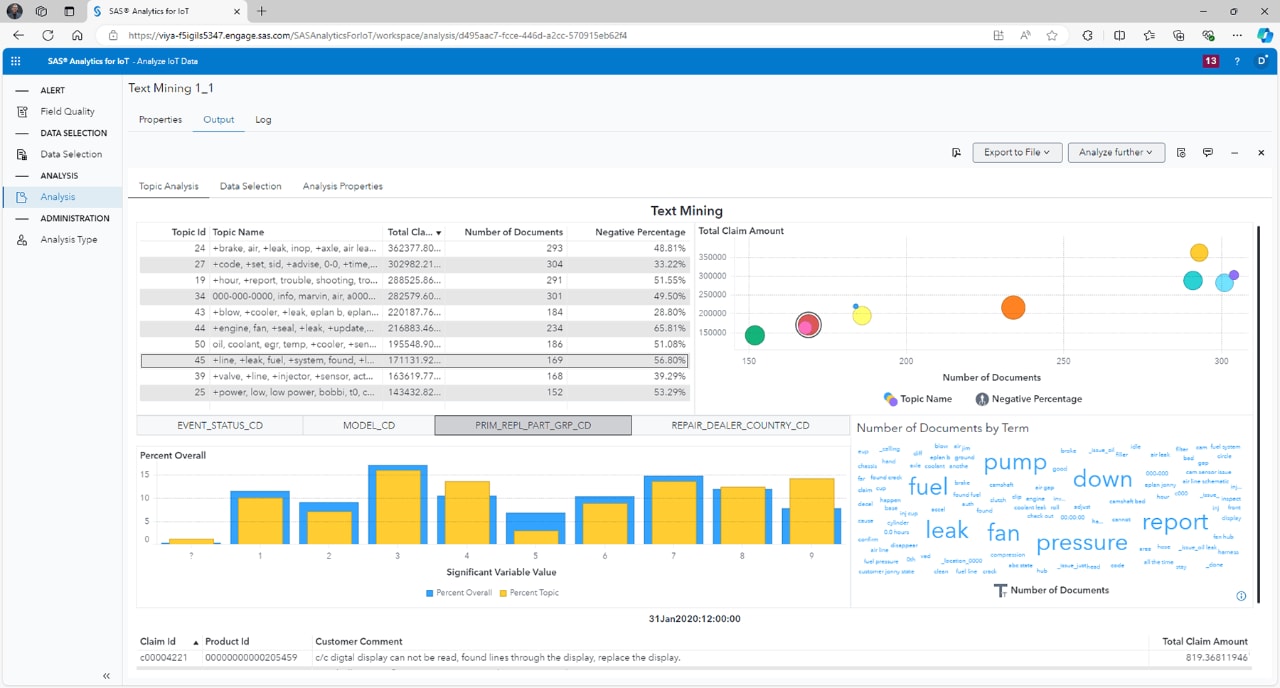The image size is (1280, 688).
Task: Select the PRIM_REPL_PART_GRP_CD variable button
Action: click(533, 425)
